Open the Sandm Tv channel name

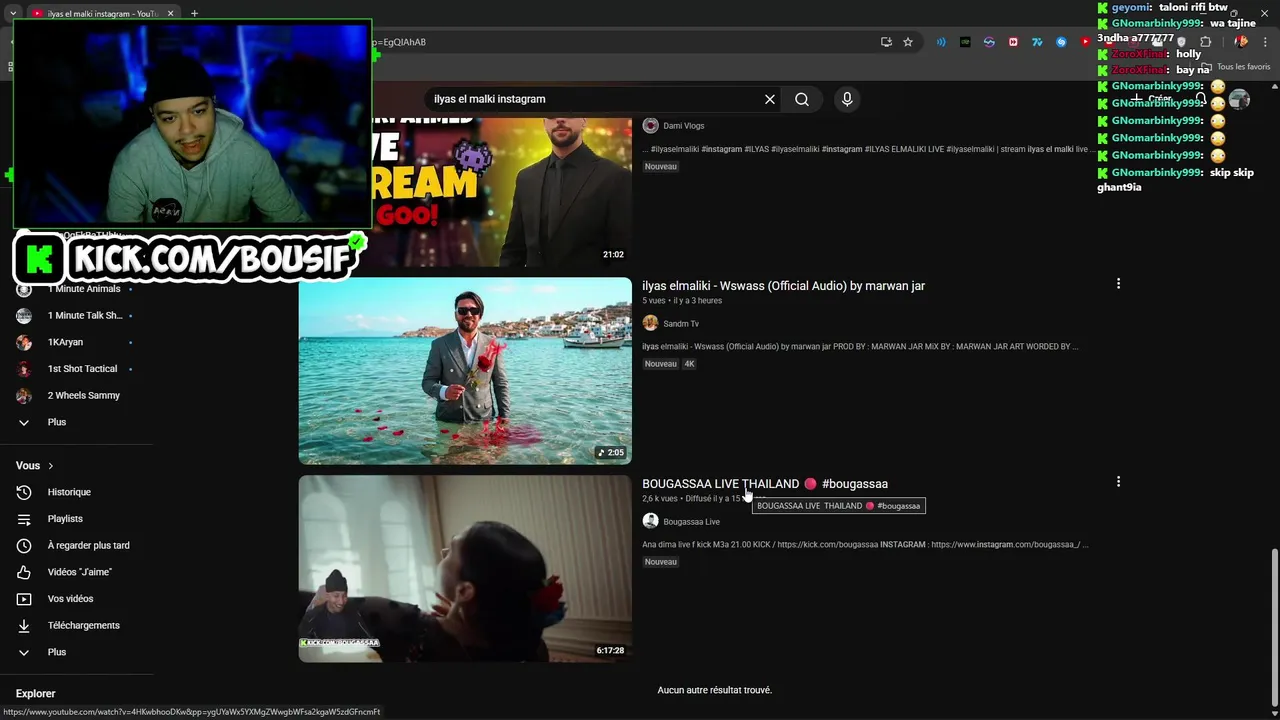pyautogui.click(x=681, y=324)
